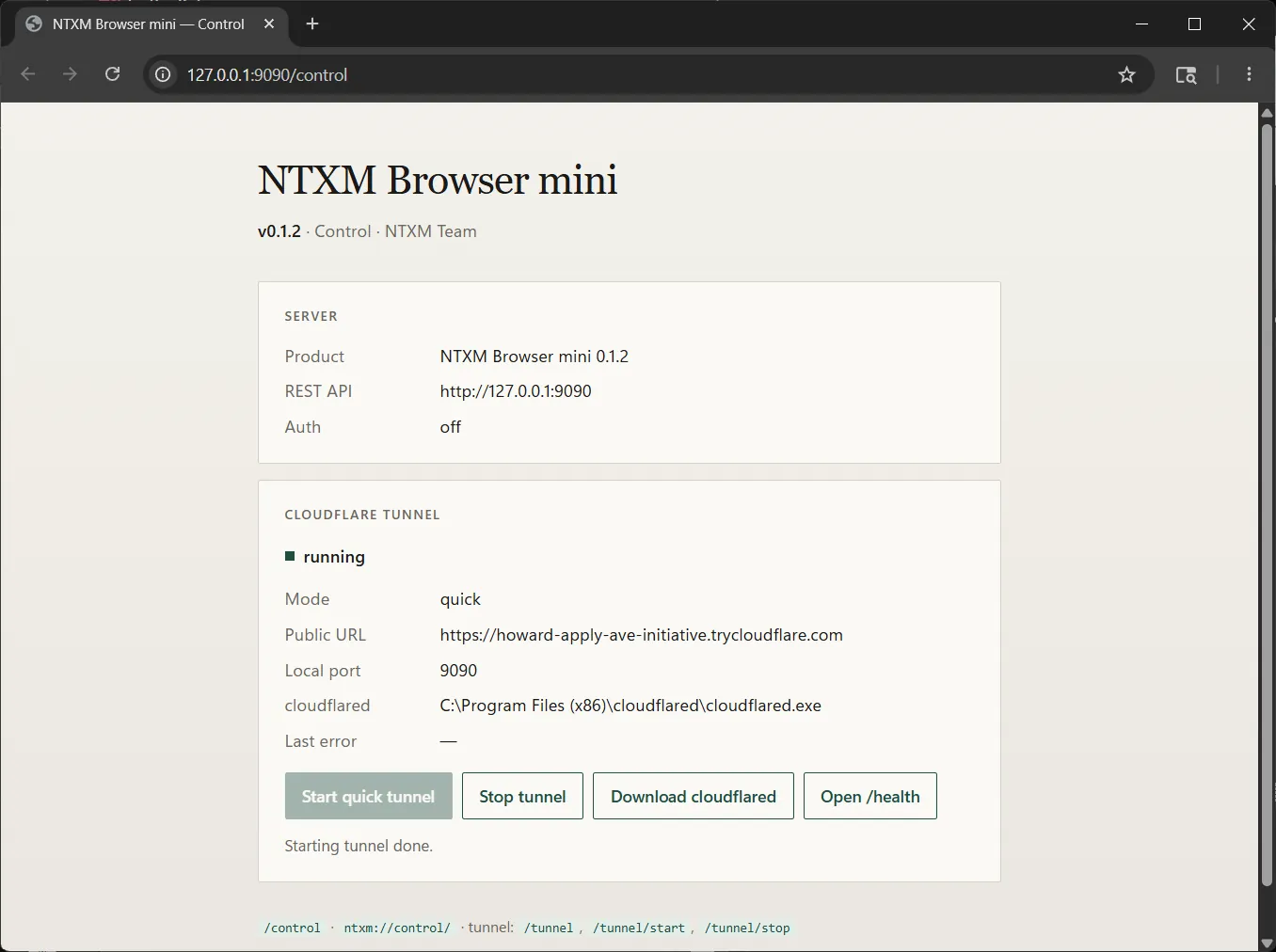Image resolution: width=1276 pixels, height=952 pixels.
Task: Click the browser forward arrow
Action: point(70,74)
